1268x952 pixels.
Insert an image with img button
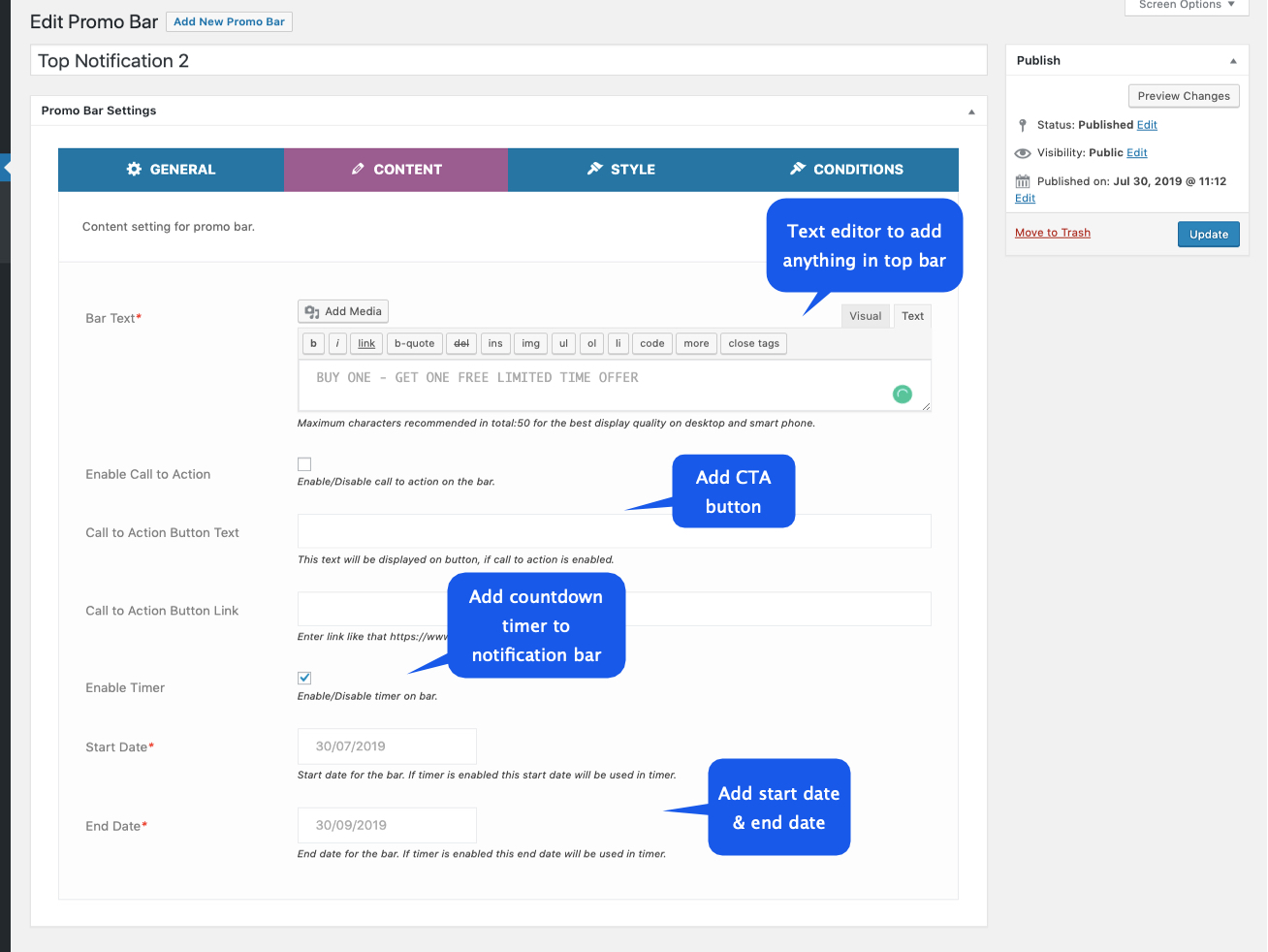pyautogui.click(x=531, y=343)
